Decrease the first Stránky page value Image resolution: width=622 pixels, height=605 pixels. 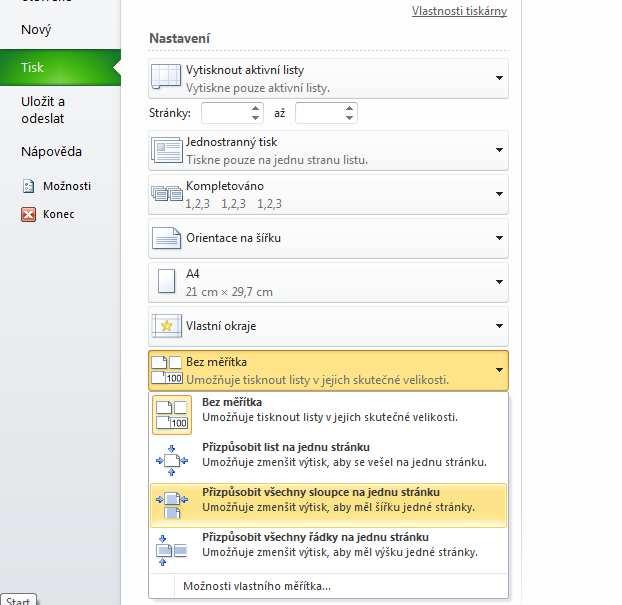pyautogui.click(x=255, y=118)
